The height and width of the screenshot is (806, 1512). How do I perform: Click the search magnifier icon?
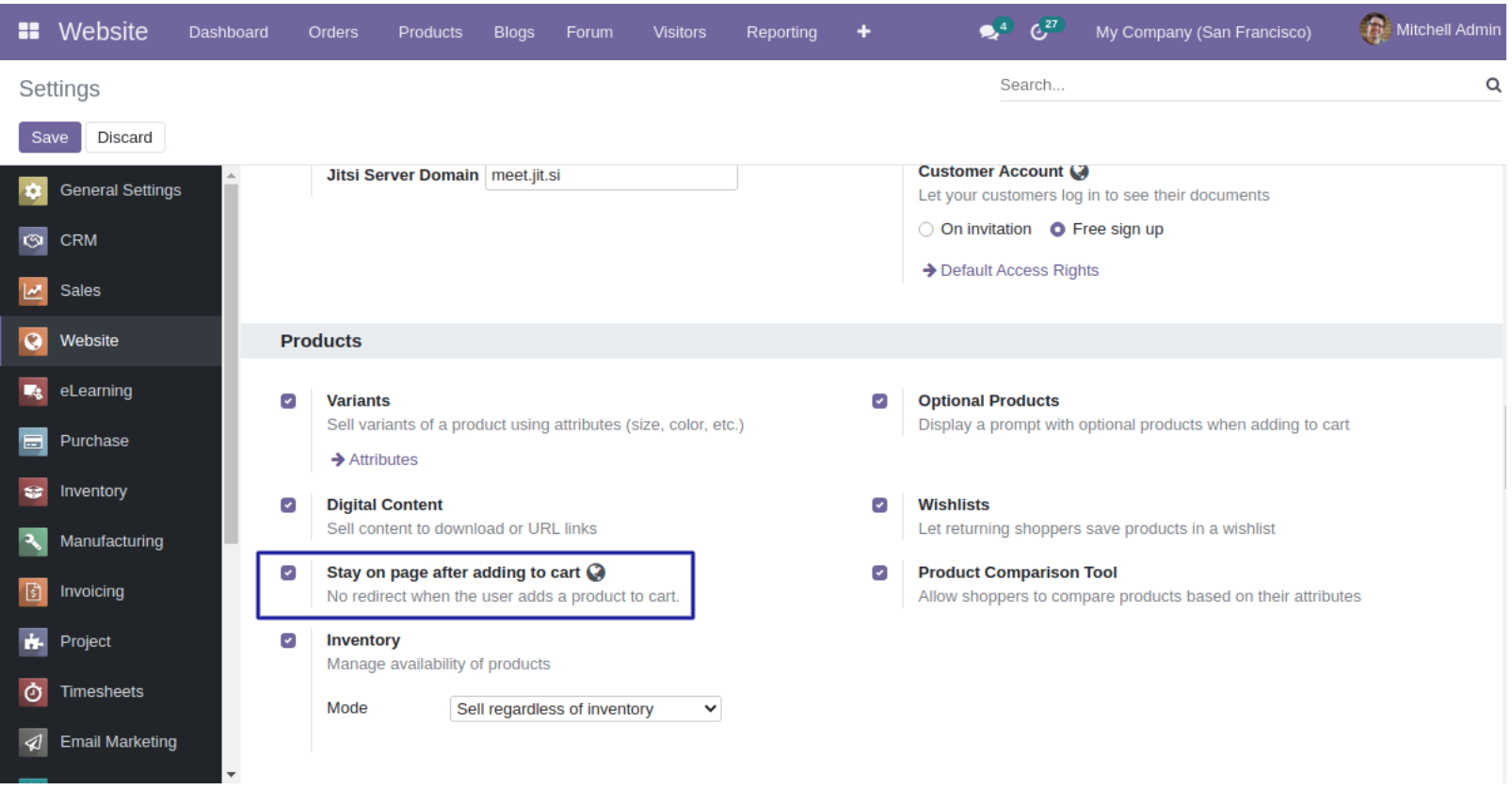[x=1494, y=86]
